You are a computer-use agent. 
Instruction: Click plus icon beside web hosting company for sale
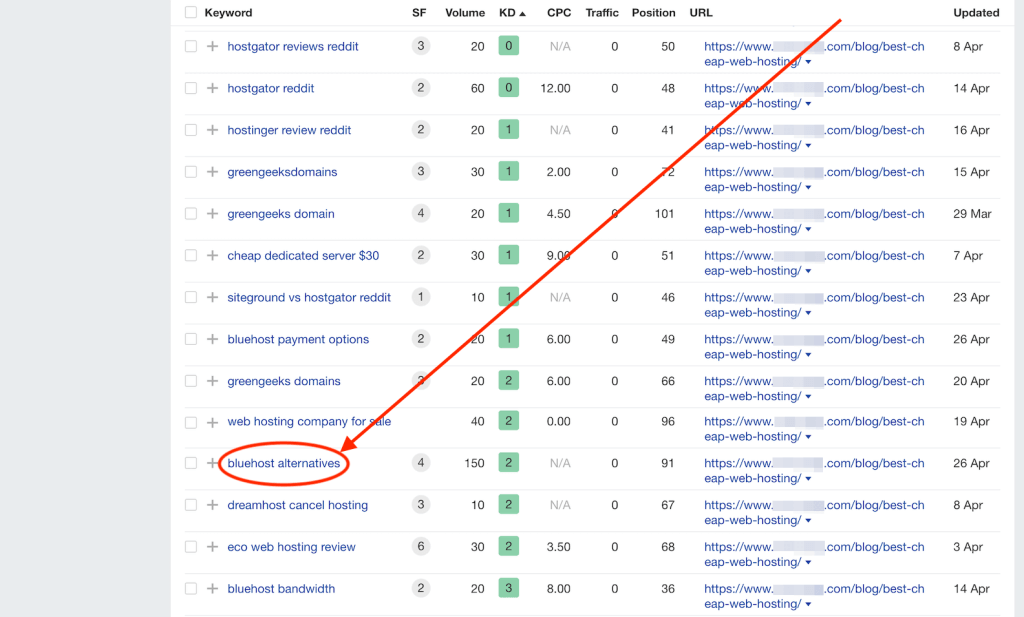click(212, 422)
